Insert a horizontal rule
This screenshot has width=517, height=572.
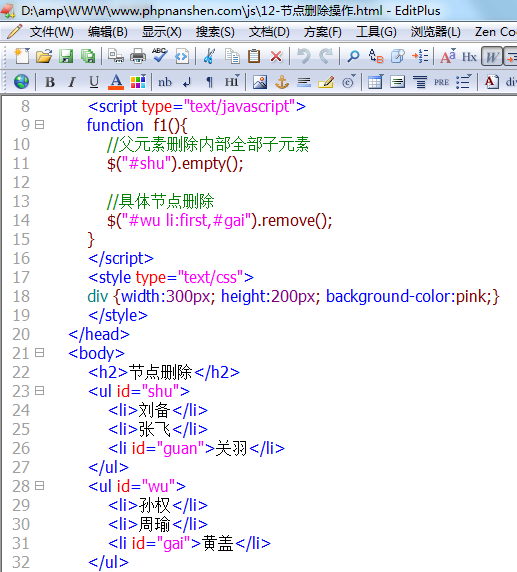click(304, 82)
